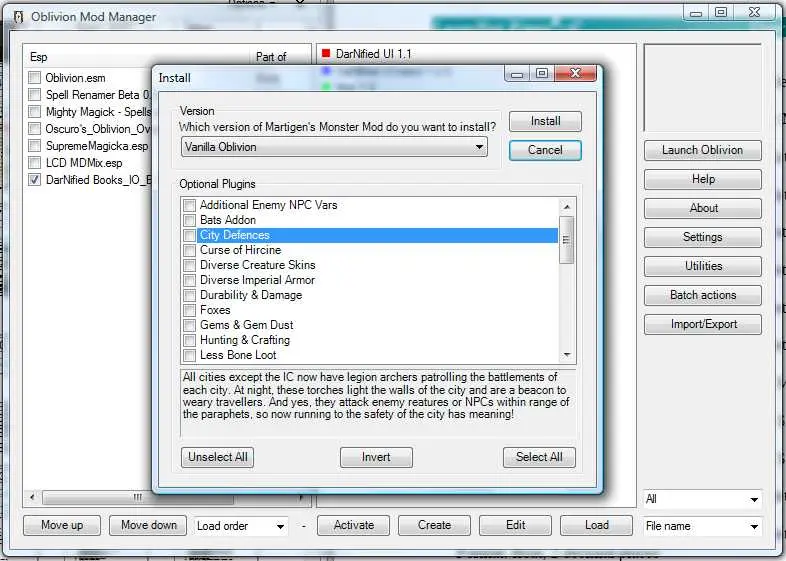This screenshot has width=786, height=561.
Task: Click the Part of column header
Action: point(280,57)
